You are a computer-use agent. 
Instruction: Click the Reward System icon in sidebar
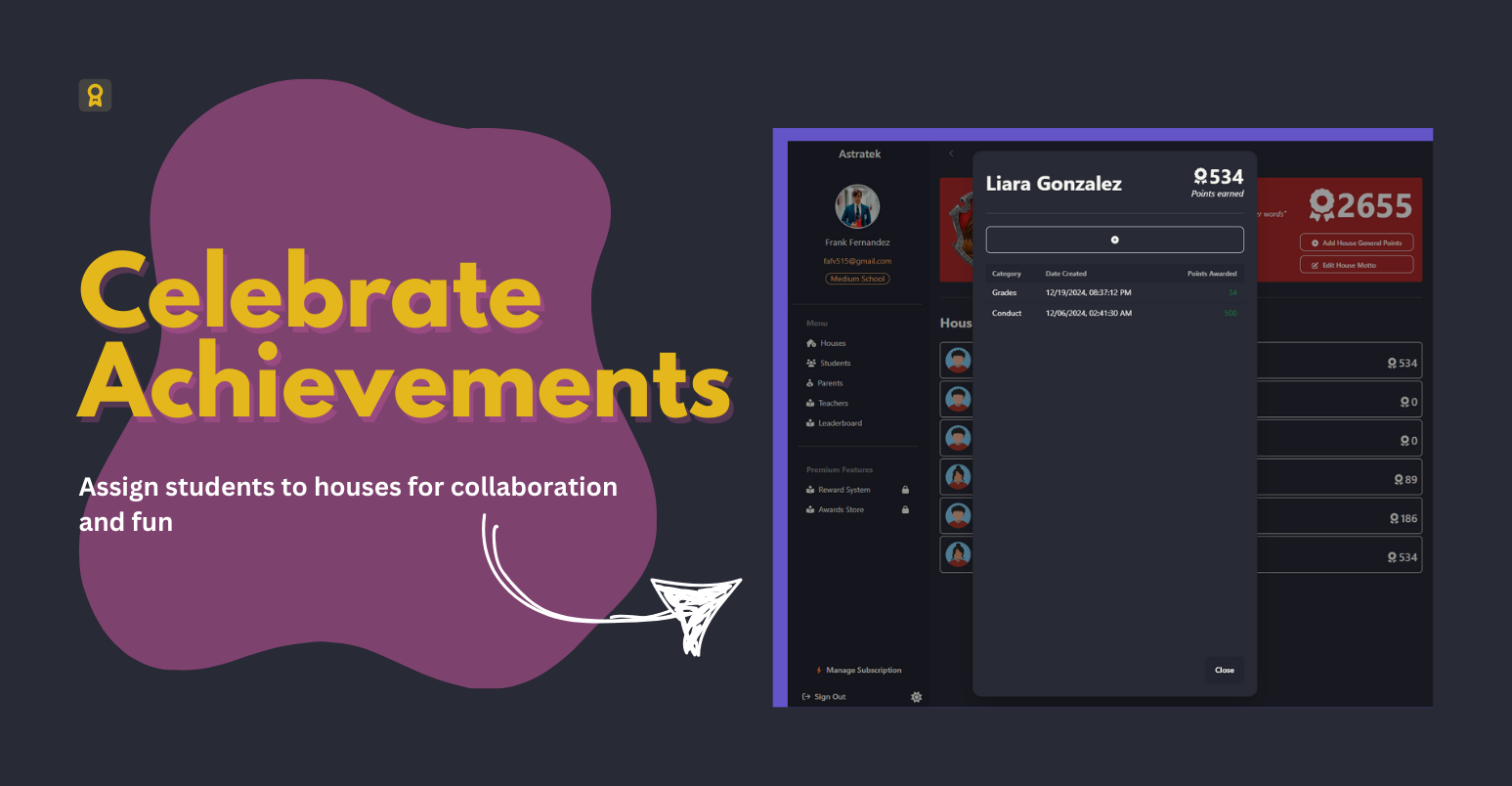click(810, 490)
